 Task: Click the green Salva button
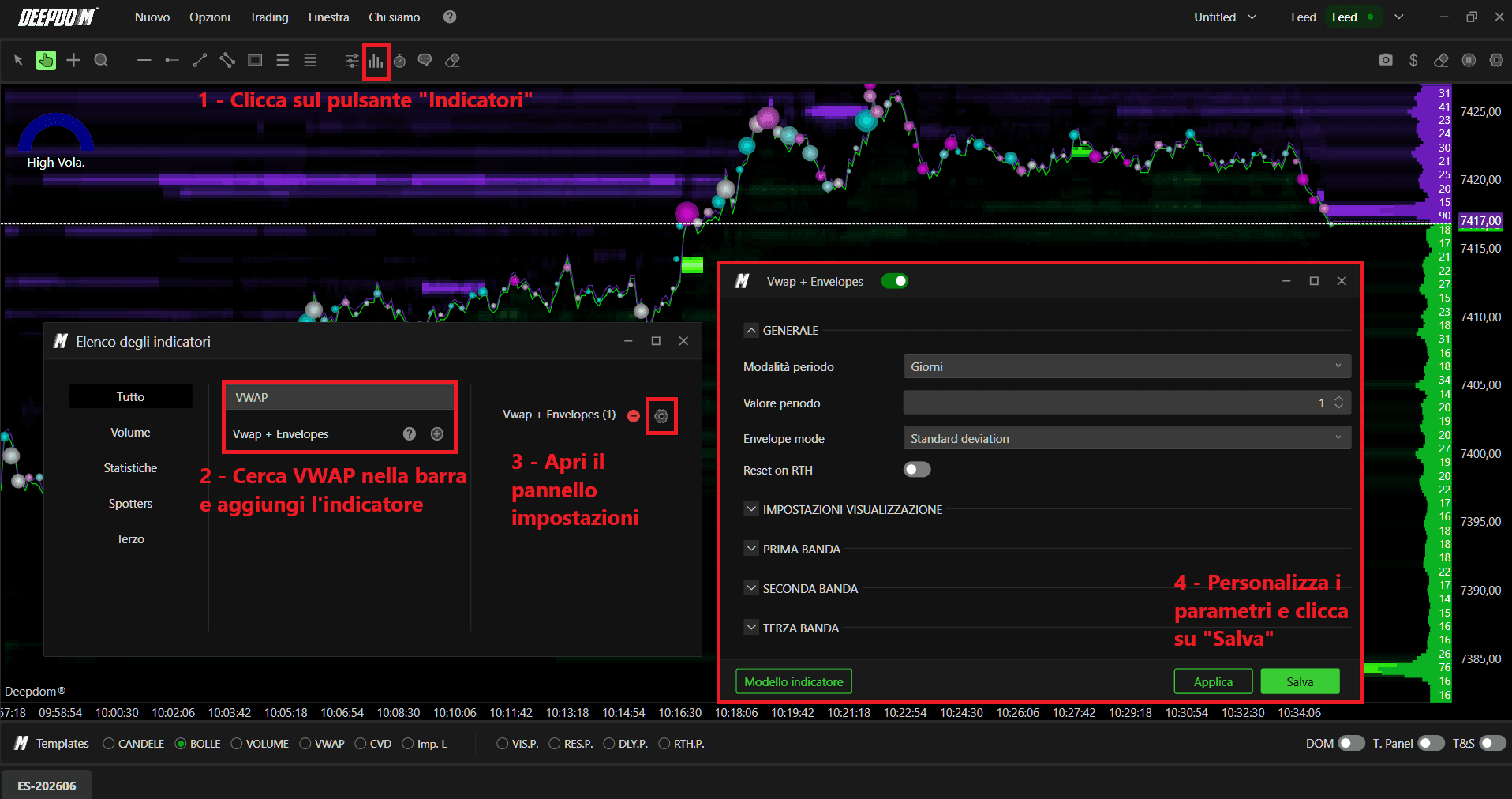(1300, 681)
